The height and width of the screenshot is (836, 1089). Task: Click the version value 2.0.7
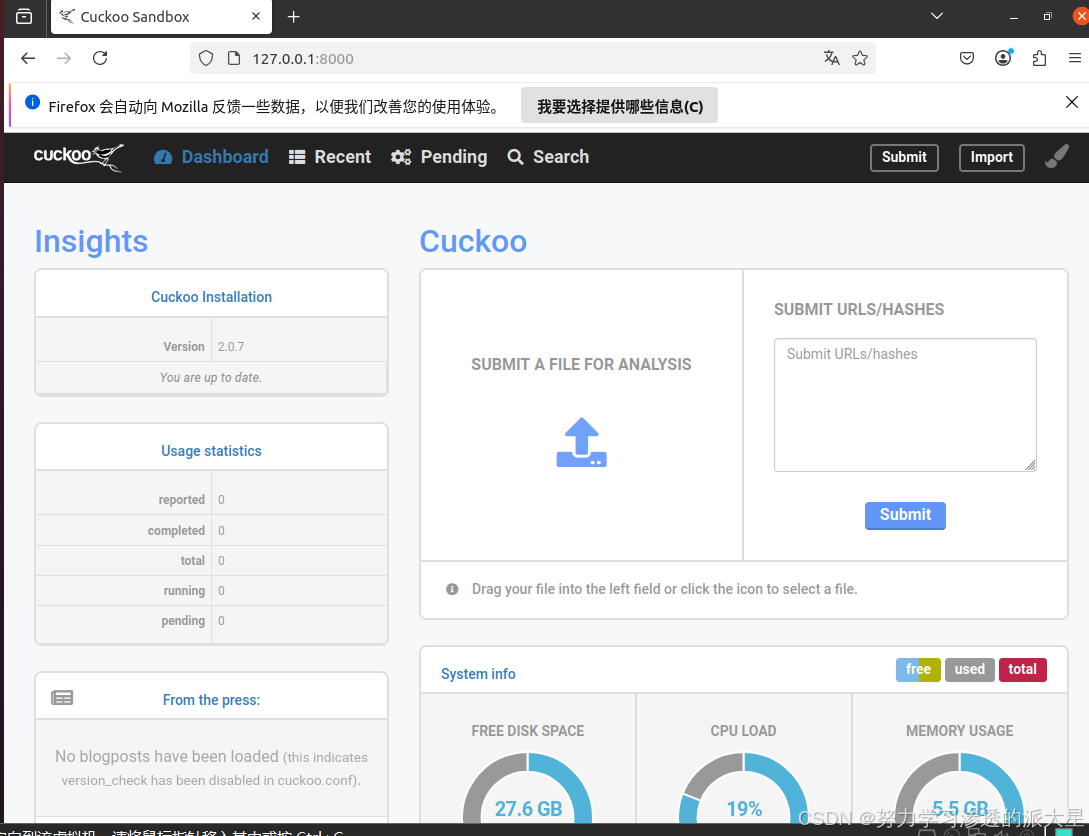point(231,346)
